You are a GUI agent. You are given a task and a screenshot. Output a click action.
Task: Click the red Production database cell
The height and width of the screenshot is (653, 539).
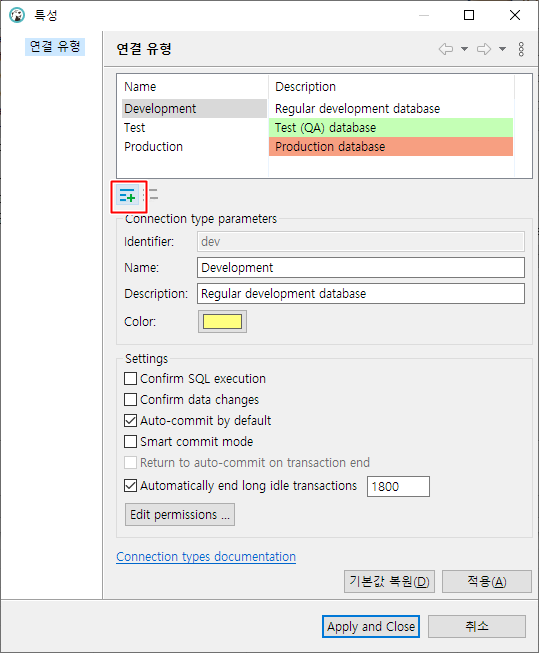tap(391, 147)
